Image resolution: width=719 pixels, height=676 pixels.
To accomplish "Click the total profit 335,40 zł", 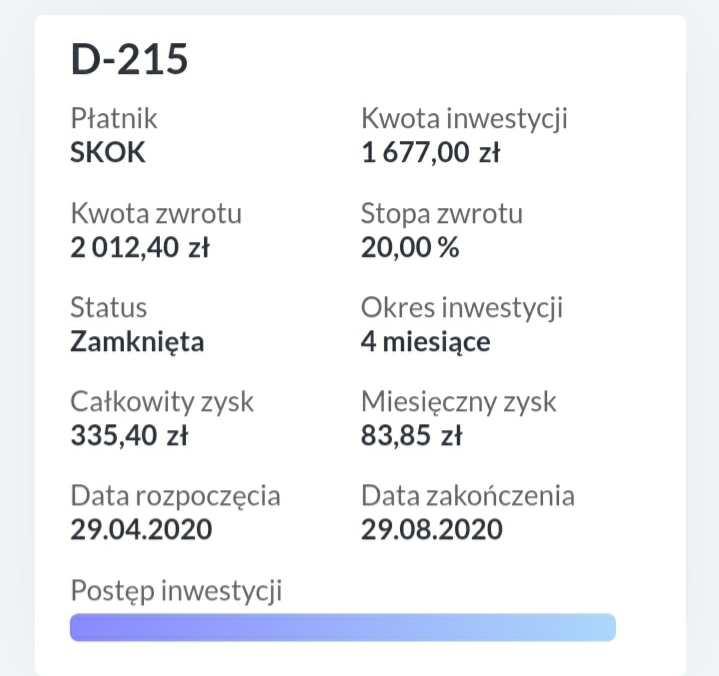I will 129,436.
